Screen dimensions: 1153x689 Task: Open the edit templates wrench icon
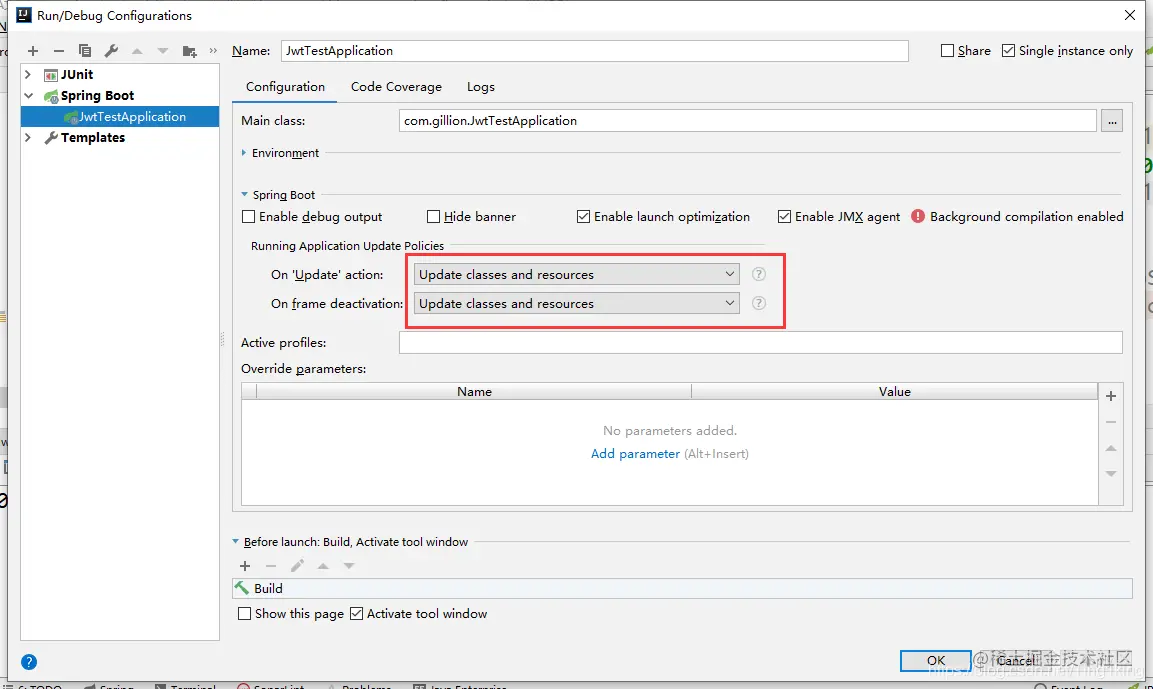click(x=111, y=51)
